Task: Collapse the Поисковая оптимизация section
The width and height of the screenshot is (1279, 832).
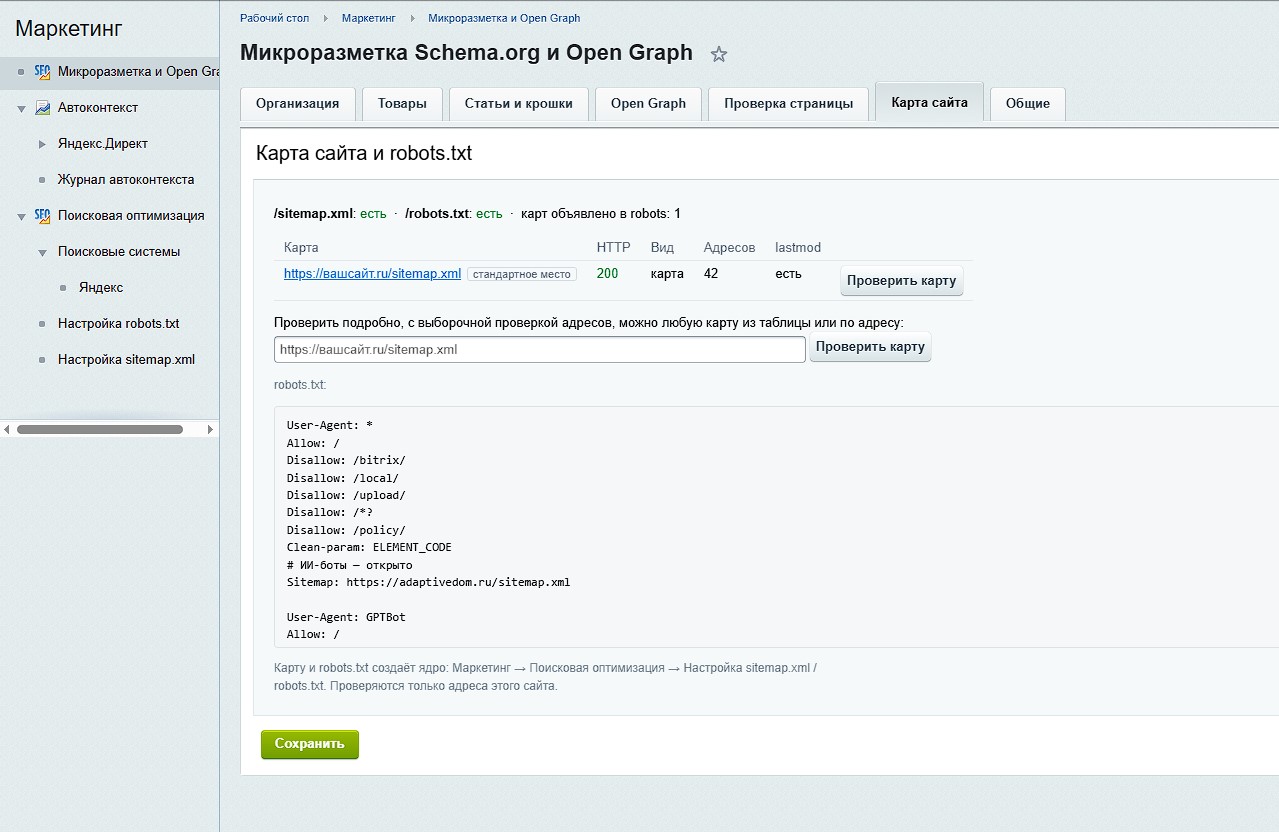Action: (x=21, y=216)
